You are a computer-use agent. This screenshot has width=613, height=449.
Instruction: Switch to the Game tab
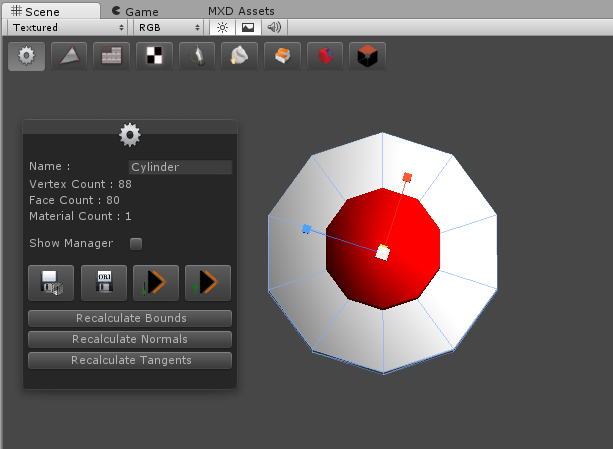click(135, 11)
